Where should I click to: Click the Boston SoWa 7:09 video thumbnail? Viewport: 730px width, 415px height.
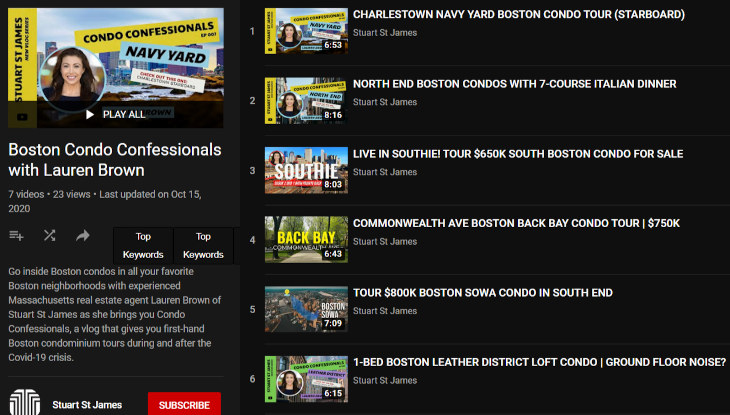[306, 309]
